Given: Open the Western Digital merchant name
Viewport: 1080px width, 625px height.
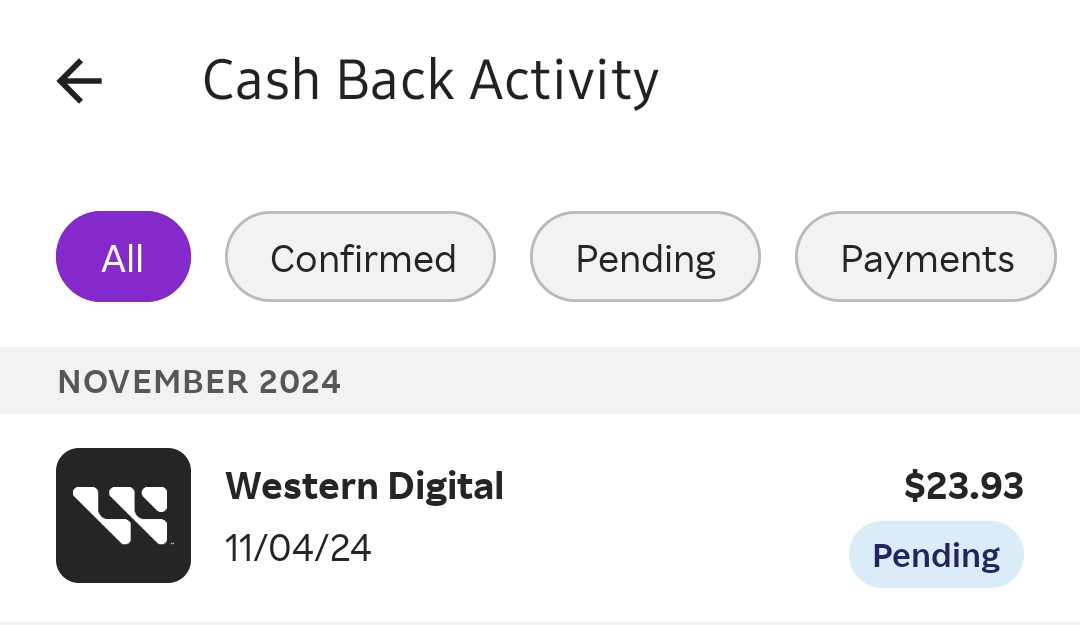Looking at the screenshot, I should click(x=365, y=487).
